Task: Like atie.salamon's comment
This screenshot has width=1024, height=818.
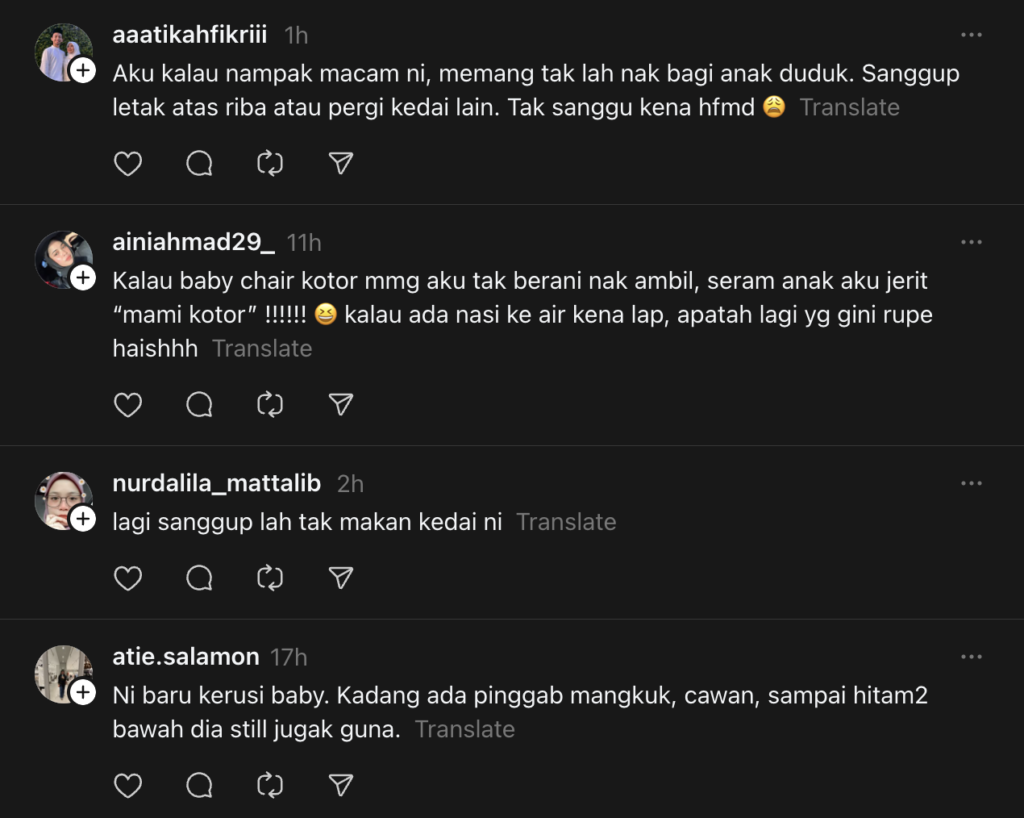Action: [x=128, y=786]
